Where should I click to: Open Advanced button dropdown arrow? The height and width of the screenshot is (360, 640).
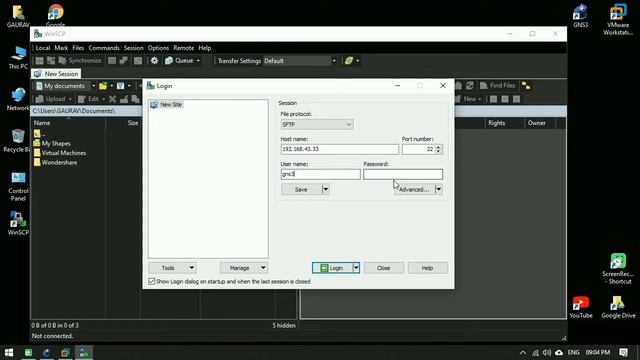point(438,189)
